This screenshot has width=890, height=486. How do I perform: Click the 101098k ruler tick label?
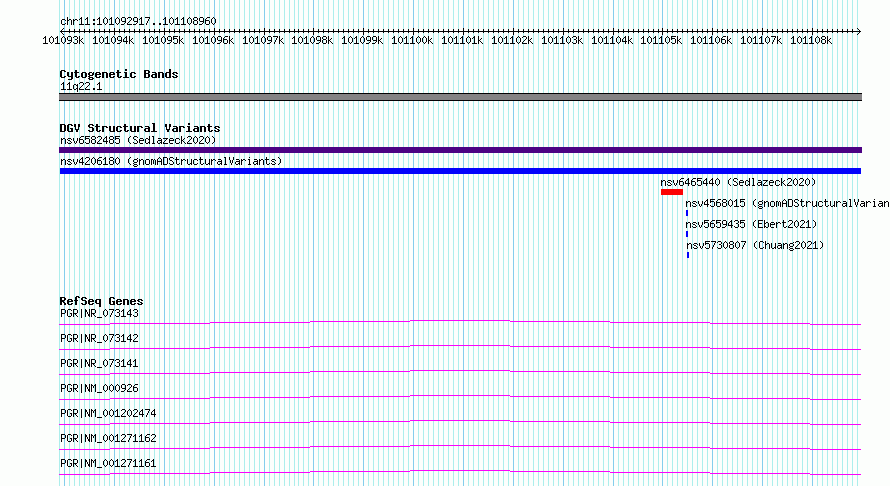click(312, 40)
